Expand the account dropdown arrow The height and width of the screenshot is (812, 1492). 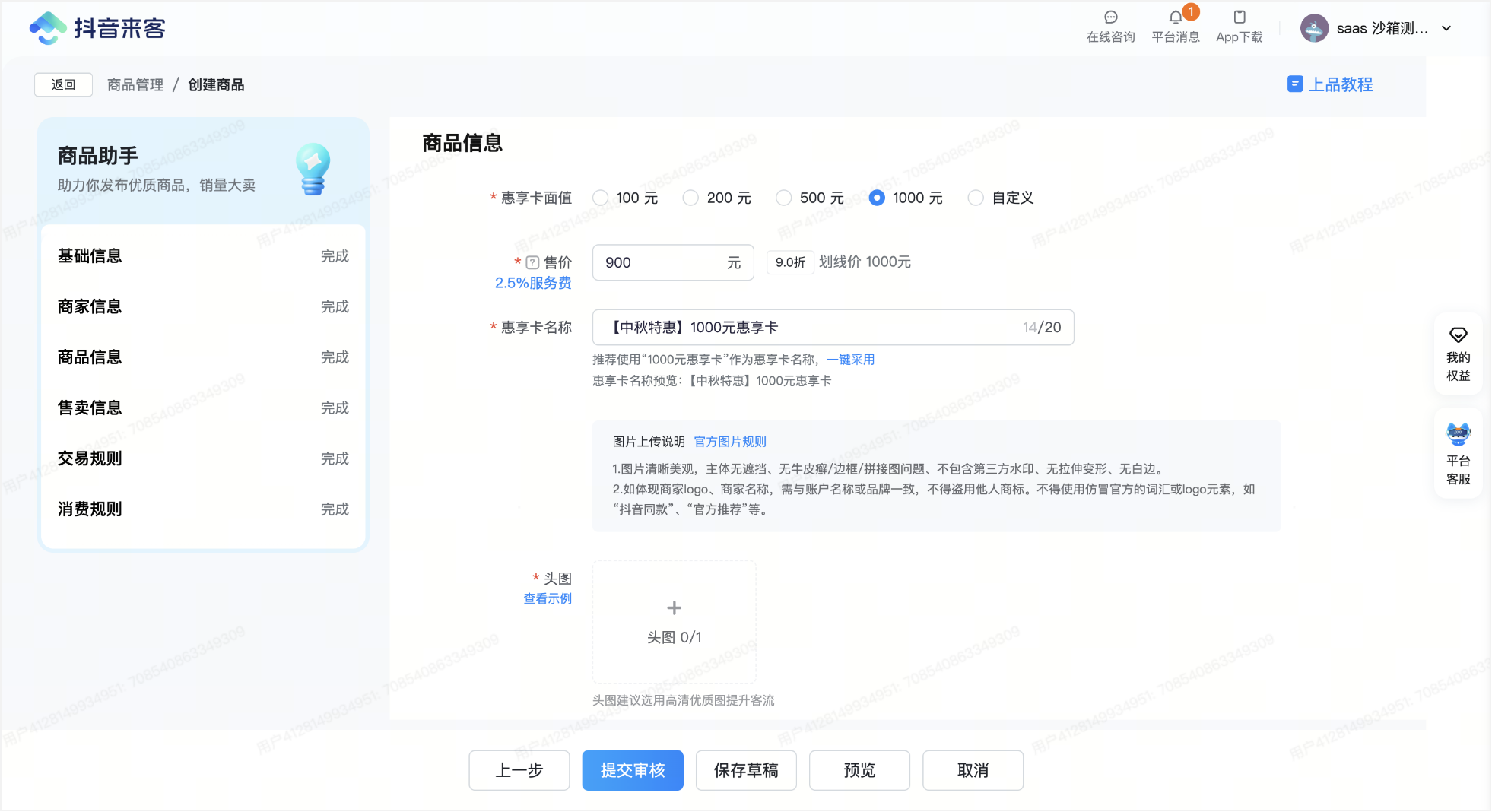pyautogui.click(x=1446, y=29)
